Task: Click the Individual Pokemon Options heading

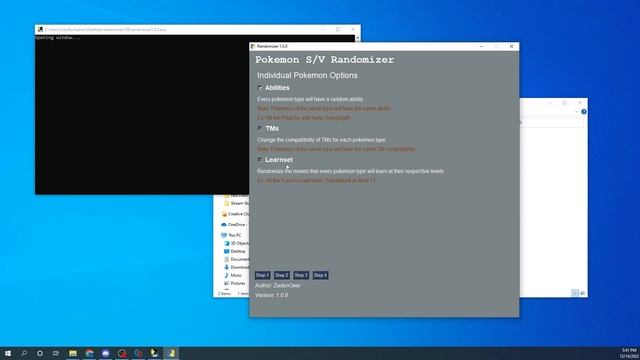Action: (307, 76)
